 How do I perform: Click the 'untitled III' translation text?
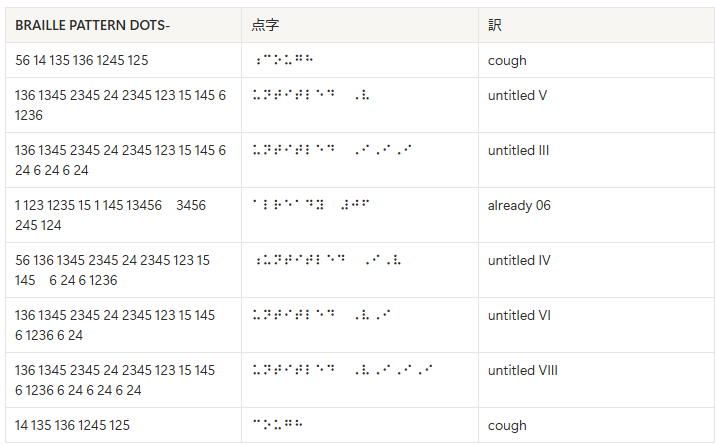518,150
